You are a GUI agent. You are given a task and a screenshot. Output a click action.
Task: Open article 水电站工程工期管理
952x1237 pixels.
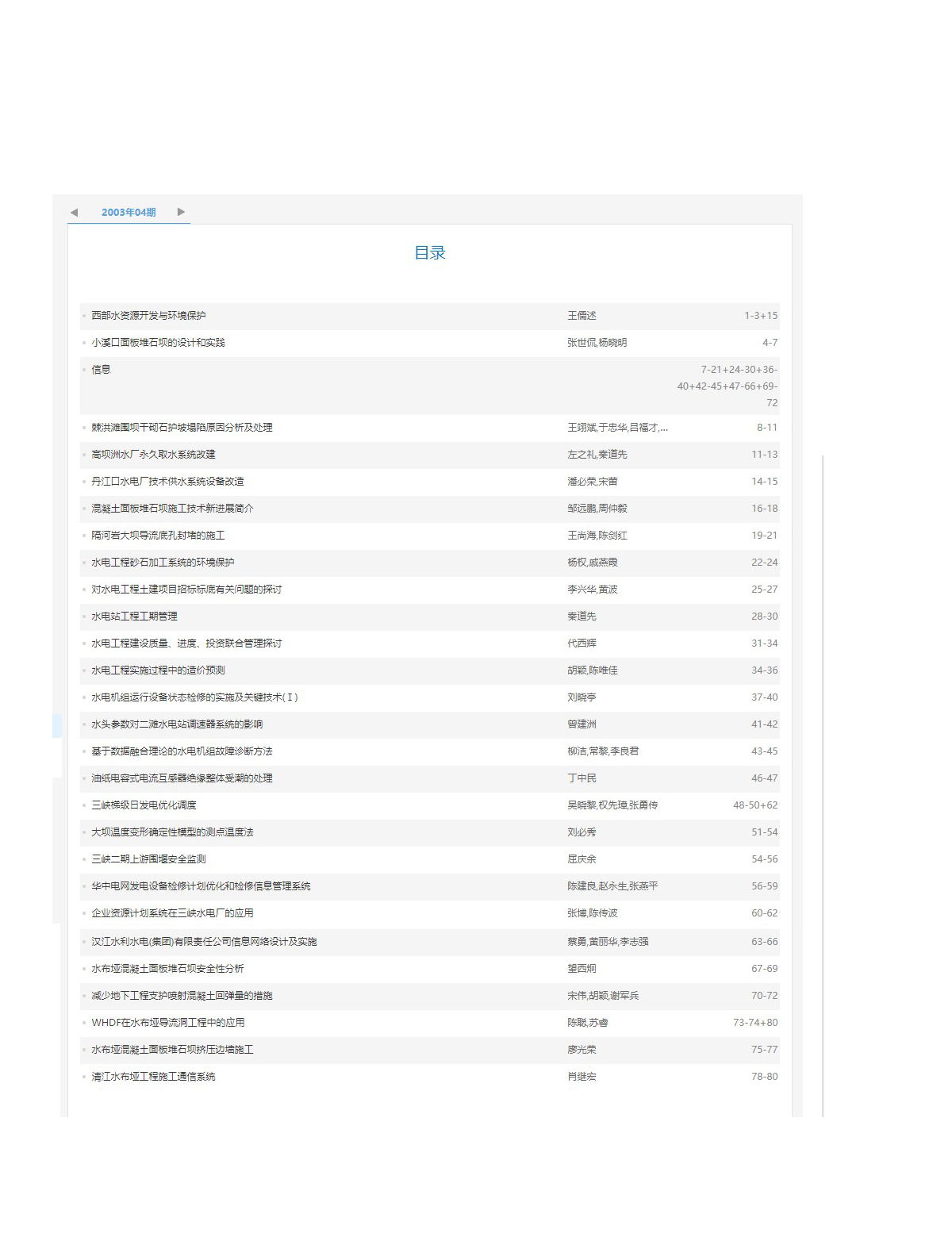pos(134,617)
